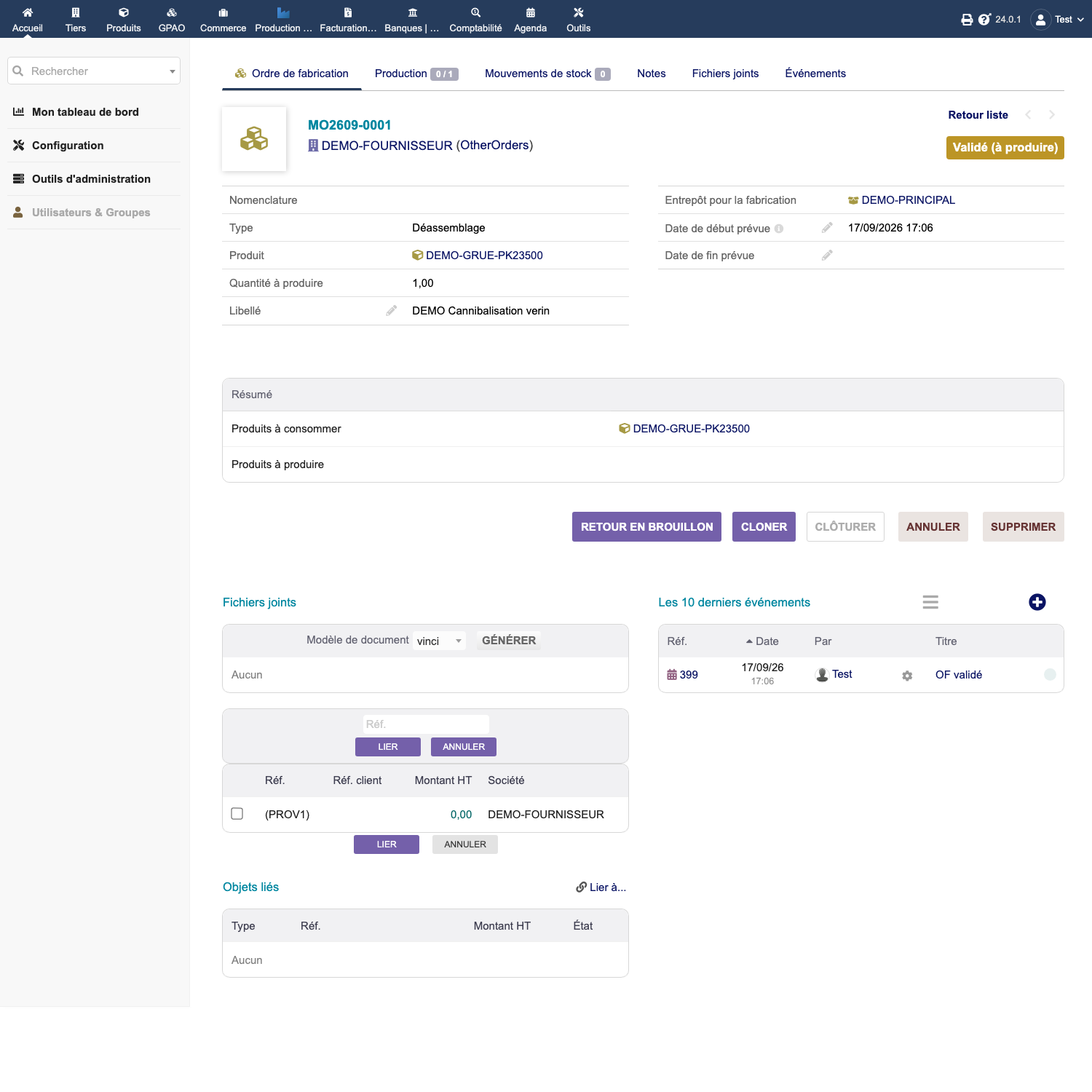Click the CLONER button
Viewport: 1092px width, 1092px height.
tap(764, 526)
